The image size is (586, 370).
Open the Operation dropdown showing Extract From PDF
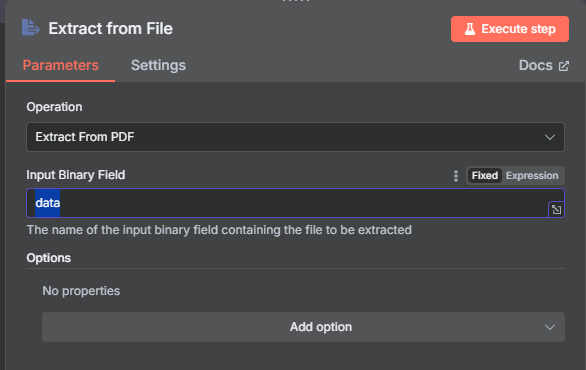point(295,137)
